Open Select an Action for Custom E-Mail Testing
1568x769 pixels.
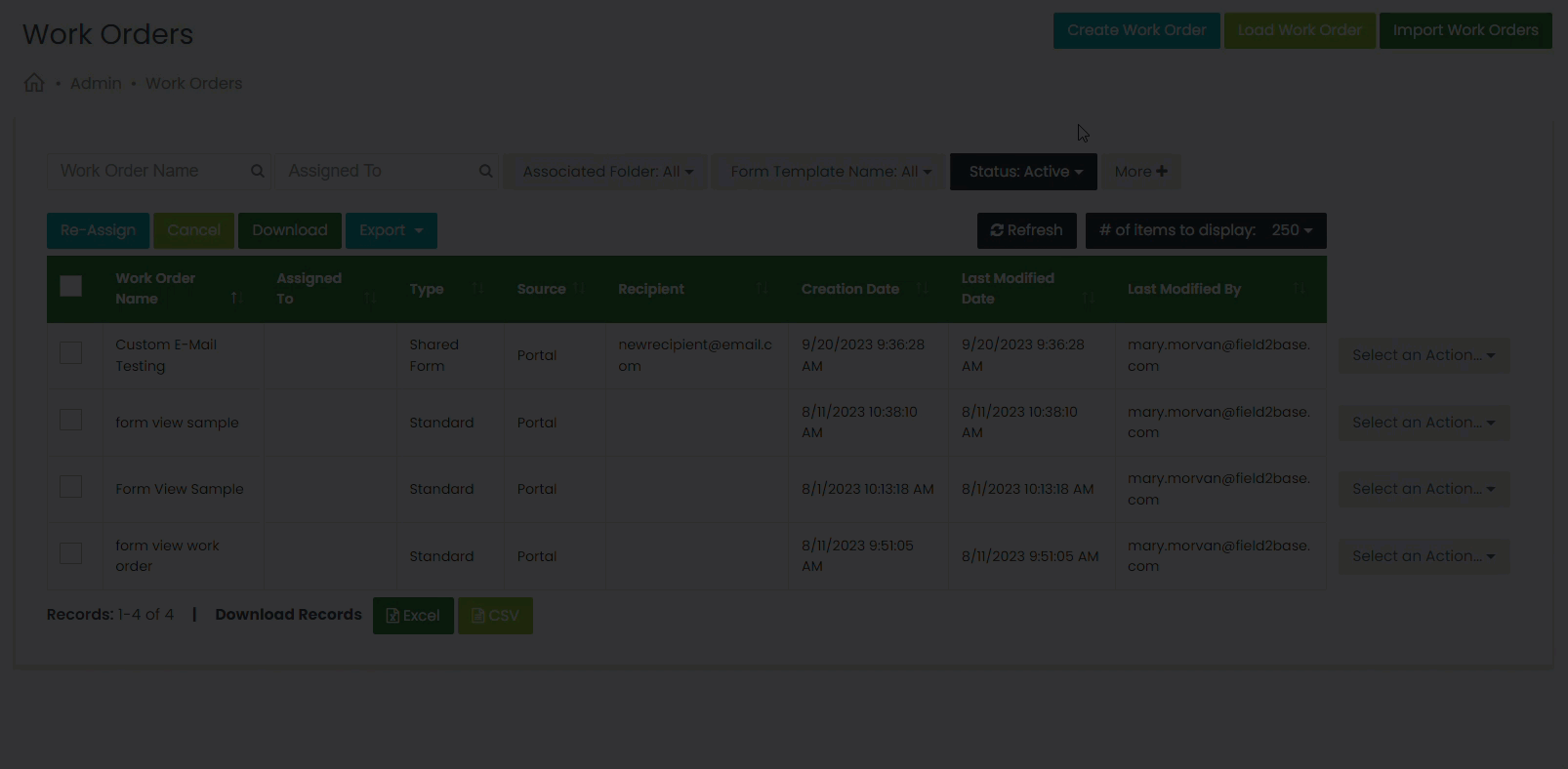pos(1423,355)
